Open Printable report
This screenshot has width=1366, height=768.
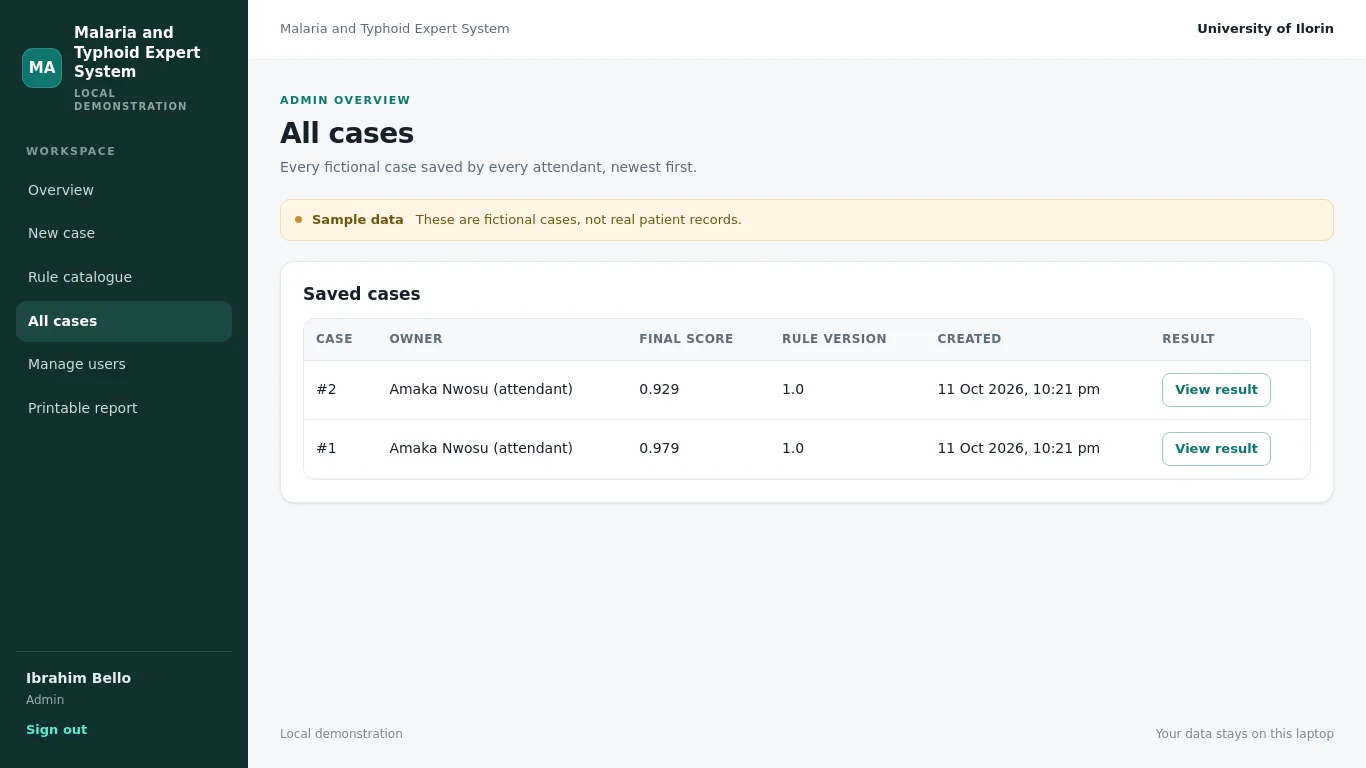[124, 408]
